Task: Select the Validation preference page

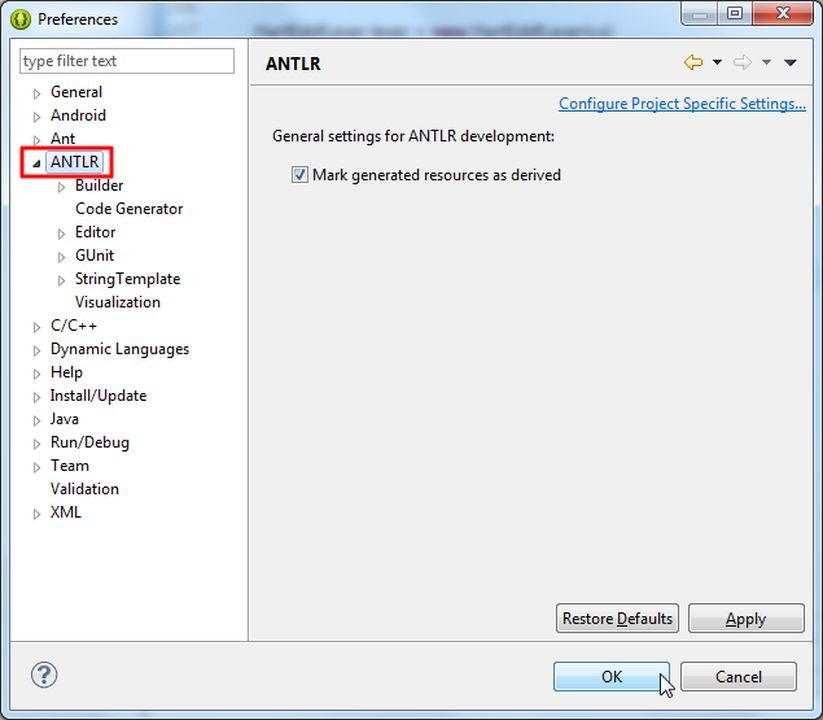Action: pos(85,489)
